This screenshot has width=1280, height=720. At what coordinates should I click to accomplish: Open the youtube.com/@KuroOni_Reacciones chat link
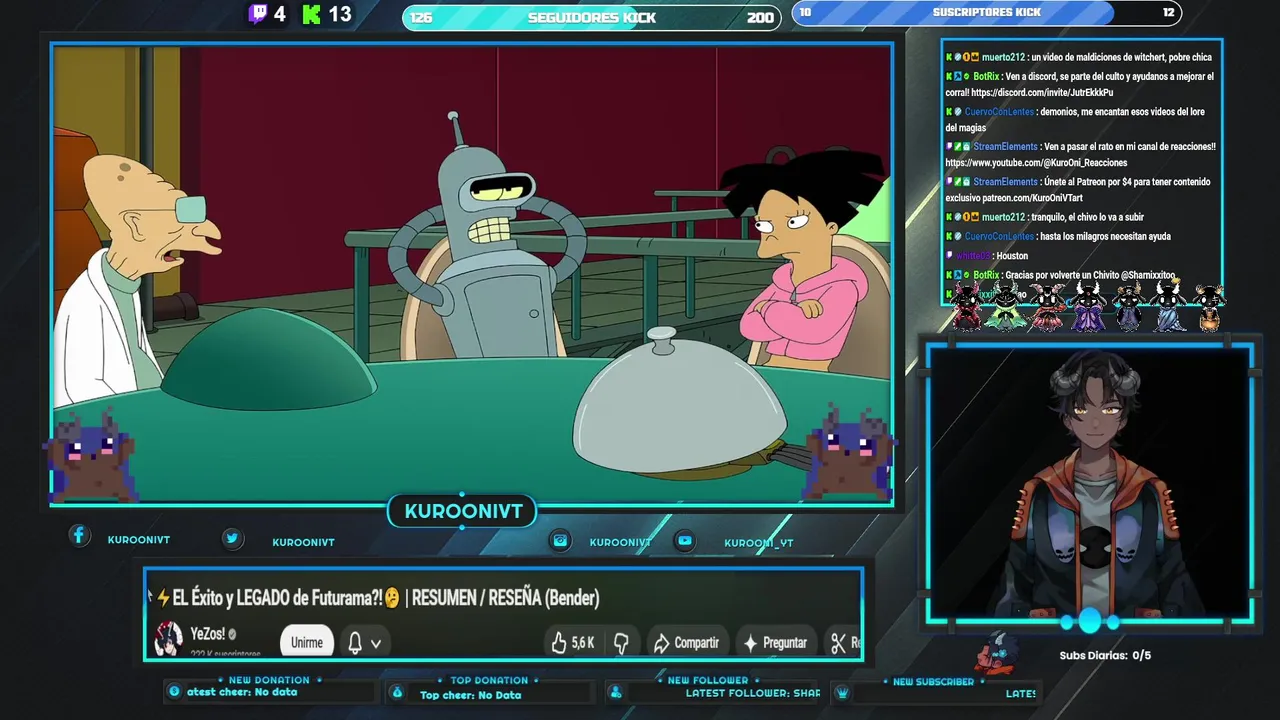pos(1036,163)
